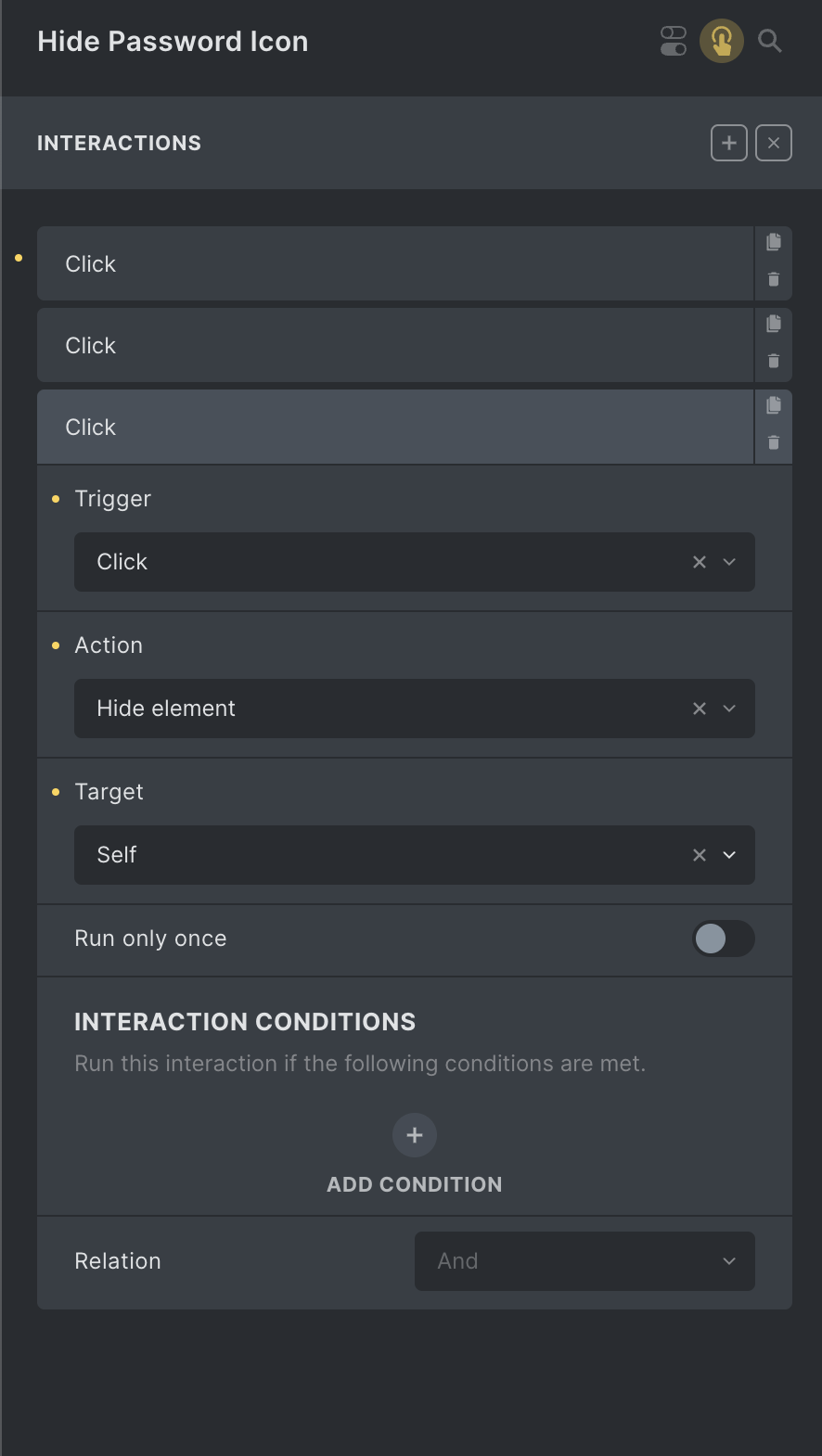
Task: Delete the first Click interaction
Action: click(x=774, y=279)
